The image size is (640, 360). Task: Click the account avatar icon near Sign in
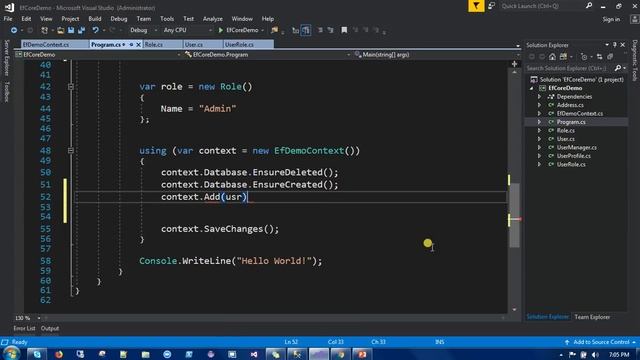tap(635, 19)
